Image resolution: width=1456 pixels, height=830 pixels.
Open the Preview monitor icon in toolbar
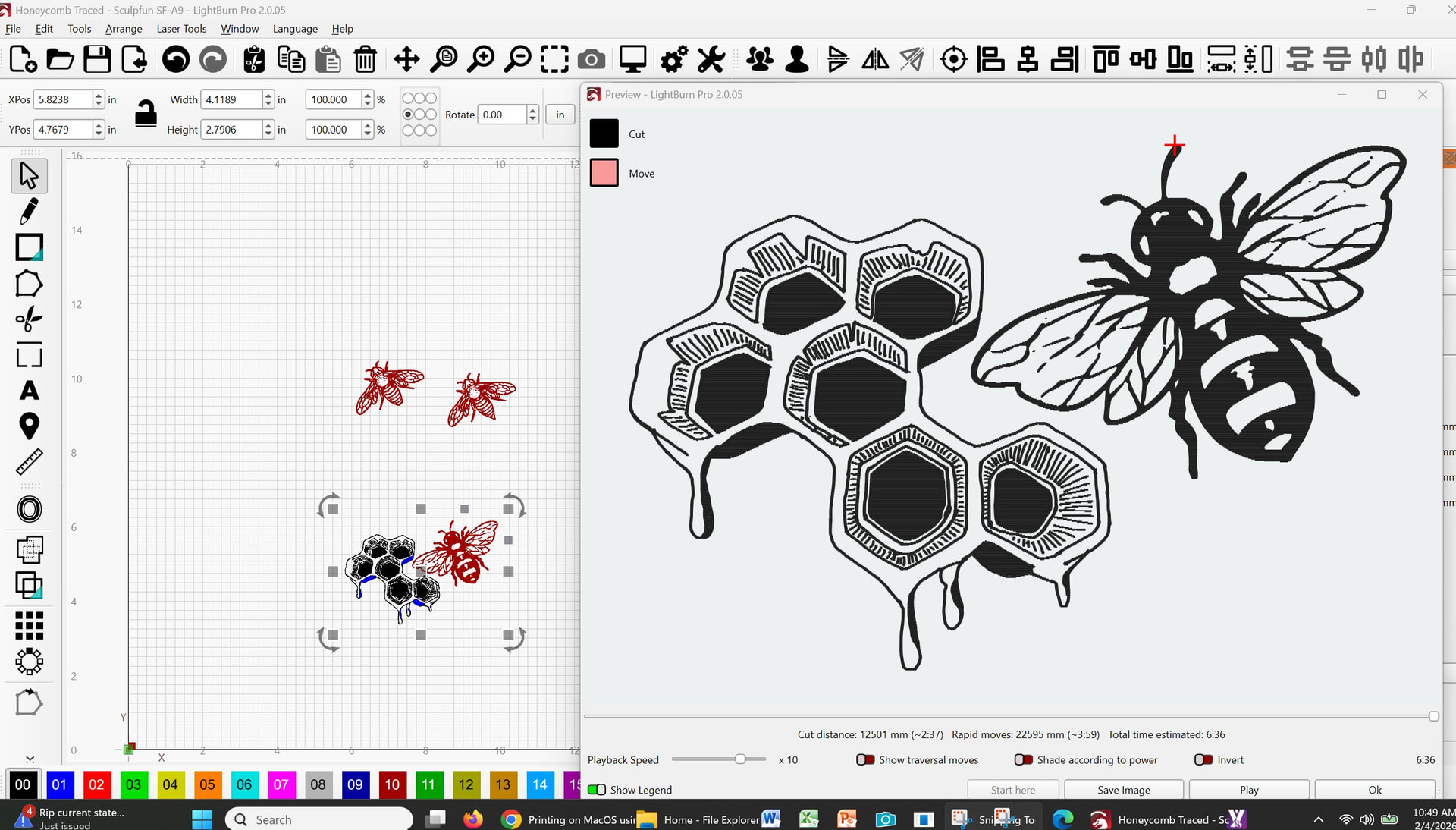tap(632, 59)
